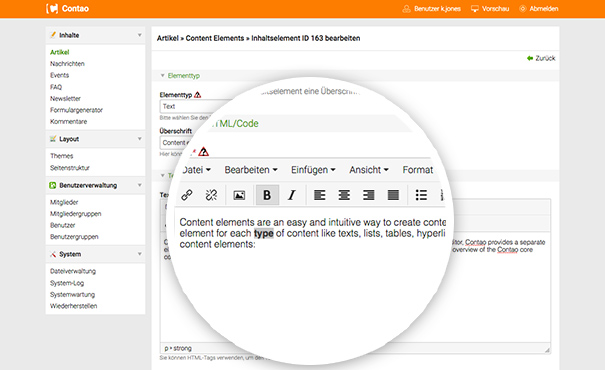Click the Elementtyp help warning icon
This screenshot has width=605, height=370.
198,95
